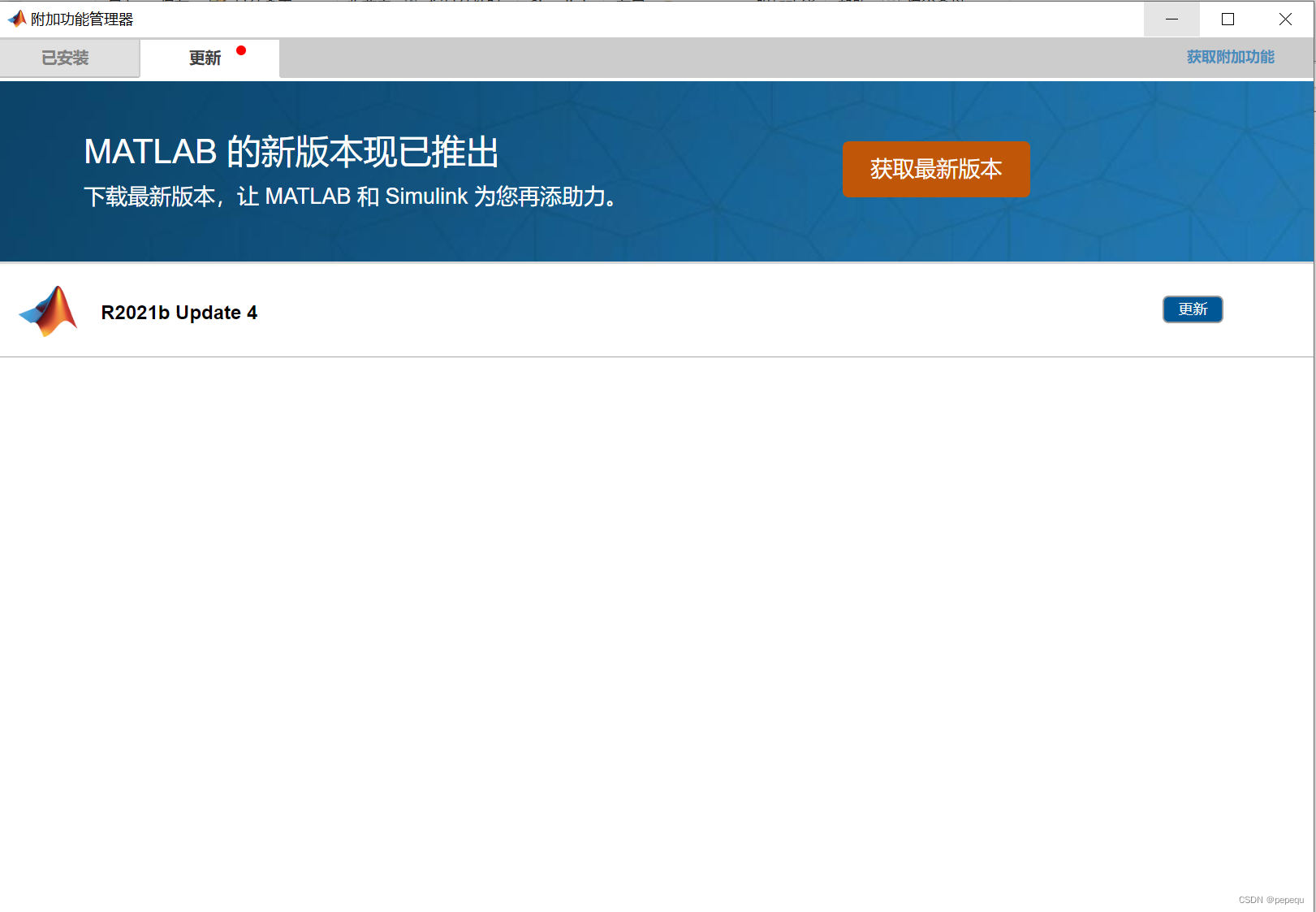Click the MATLAB icon in the title bar
This screenshot has width=1316, height=912.
point(16,19)
